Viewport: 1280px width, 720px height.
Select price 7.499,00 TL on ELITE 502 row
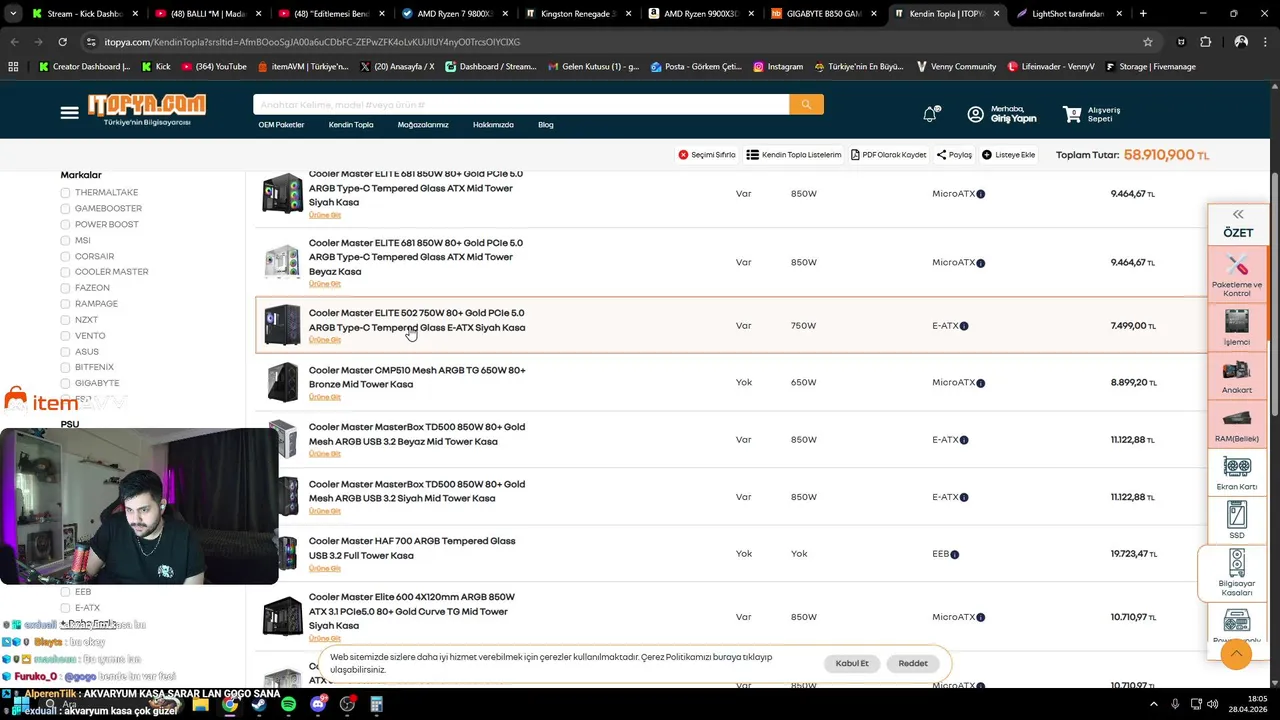point(1133,326)
